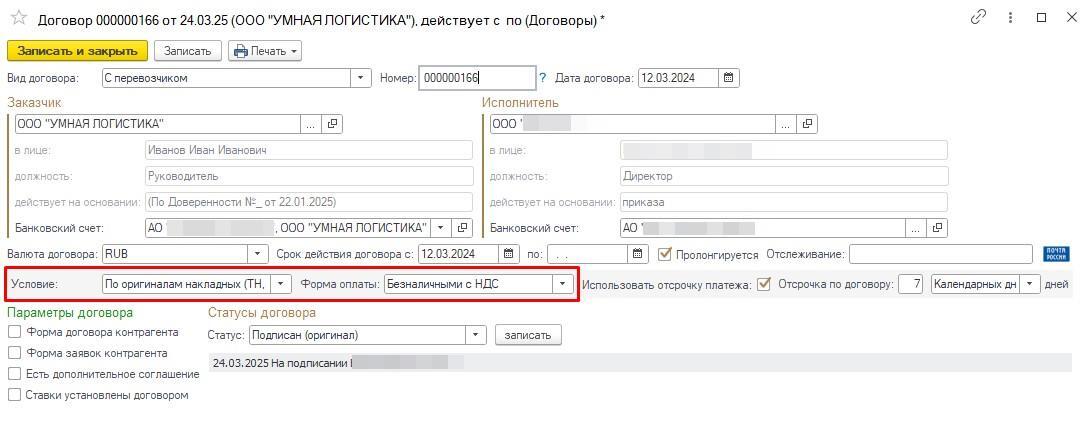Toggle the Пролонгируется checkbox
This screenshot has width=1084, height=430.
[x=665, y=254]
